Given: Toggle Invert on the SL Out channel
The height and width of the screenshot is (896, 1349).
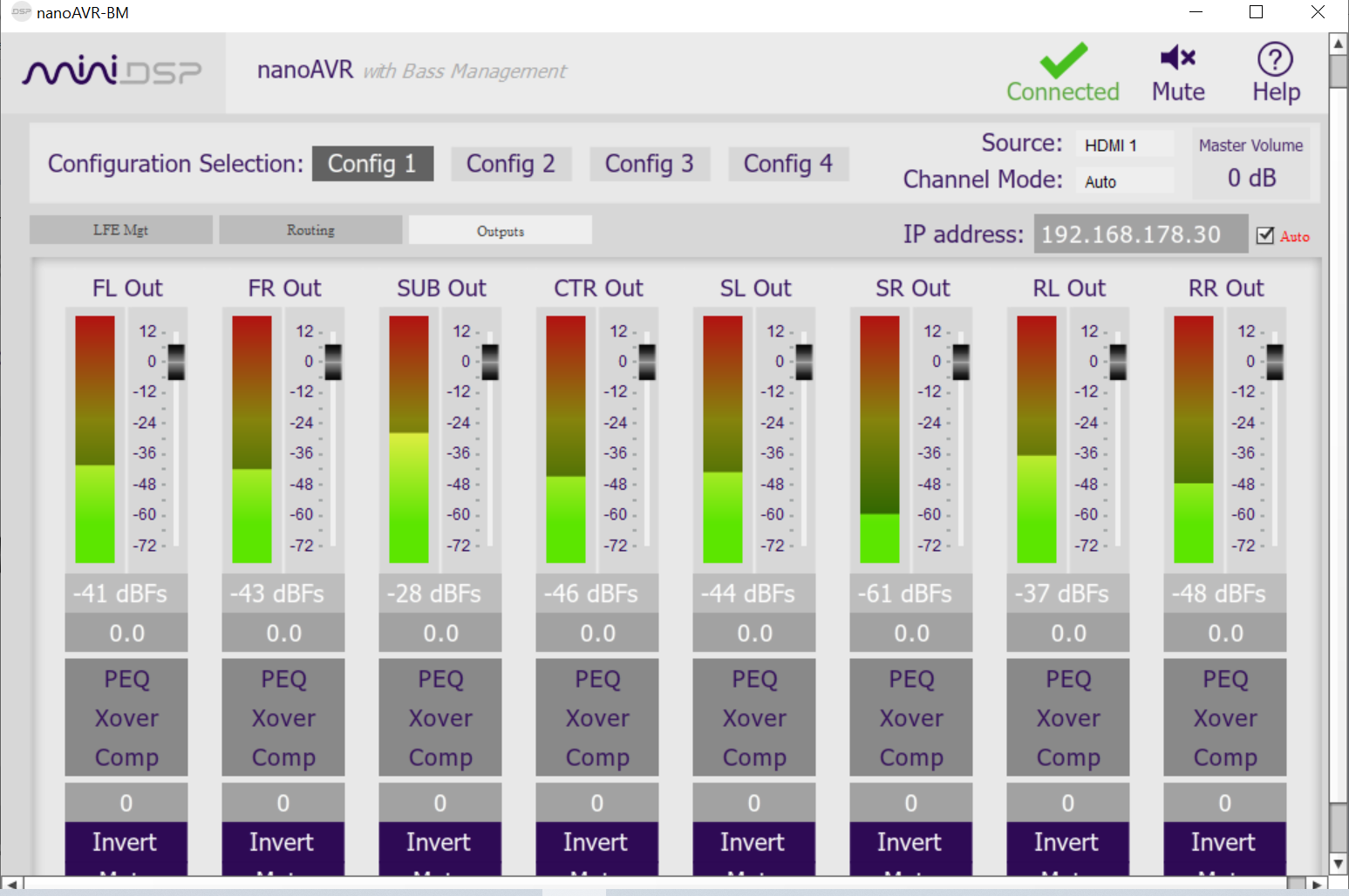Looking at the screenshot, I should pyautogui.click(x=753, y=842).
